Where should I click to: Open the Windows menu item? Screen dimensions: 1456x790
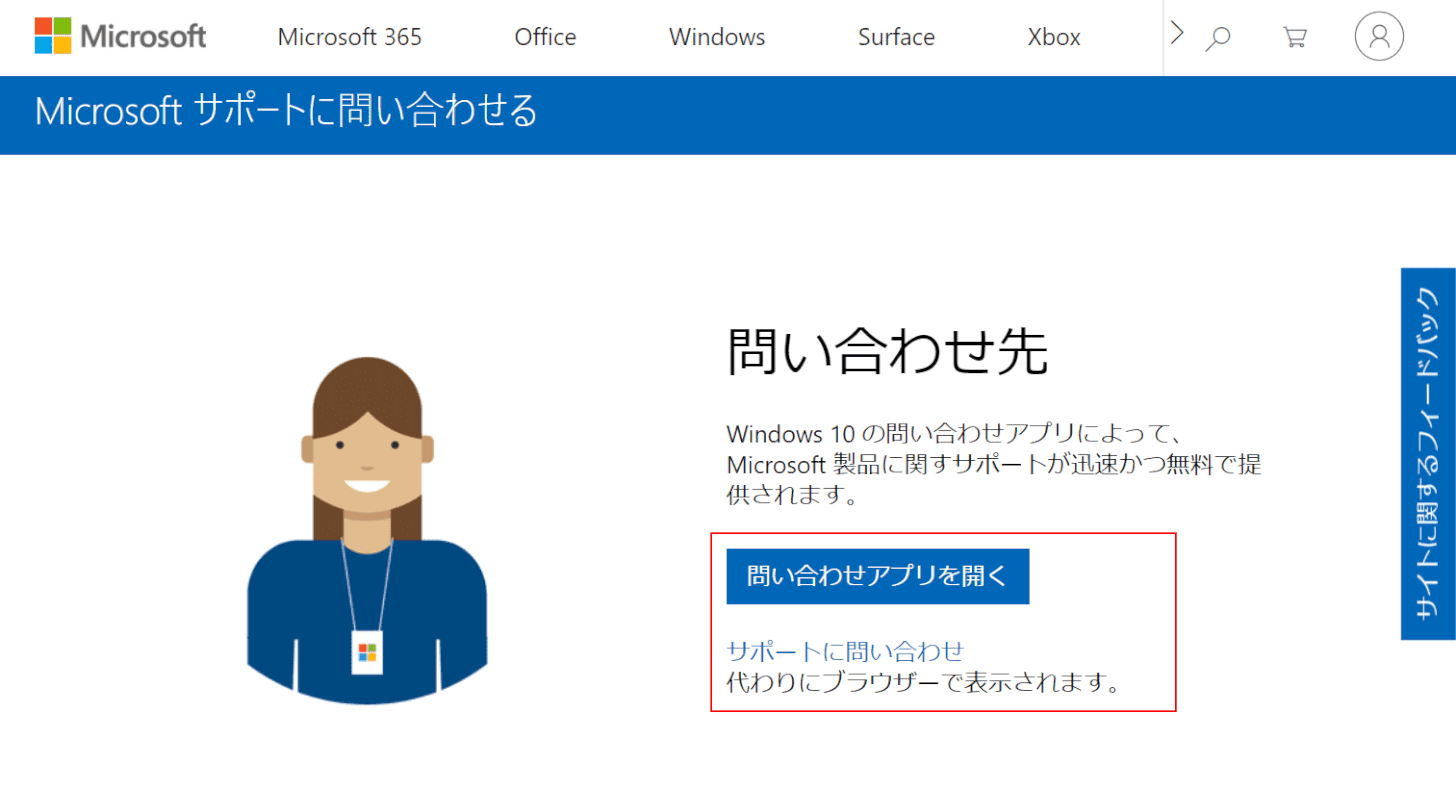[717, 38]
